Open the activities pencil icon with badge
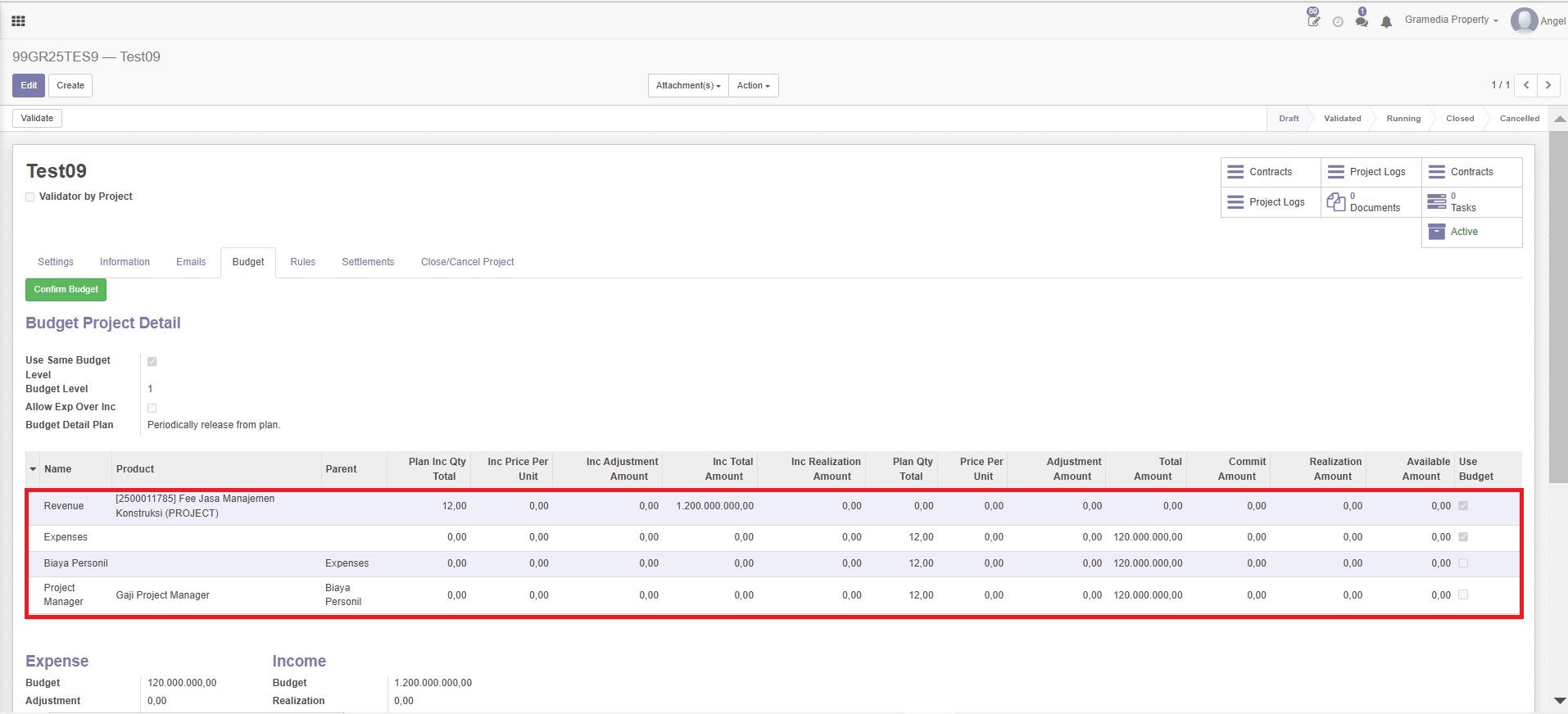1568x714 pixels. 1313,20
